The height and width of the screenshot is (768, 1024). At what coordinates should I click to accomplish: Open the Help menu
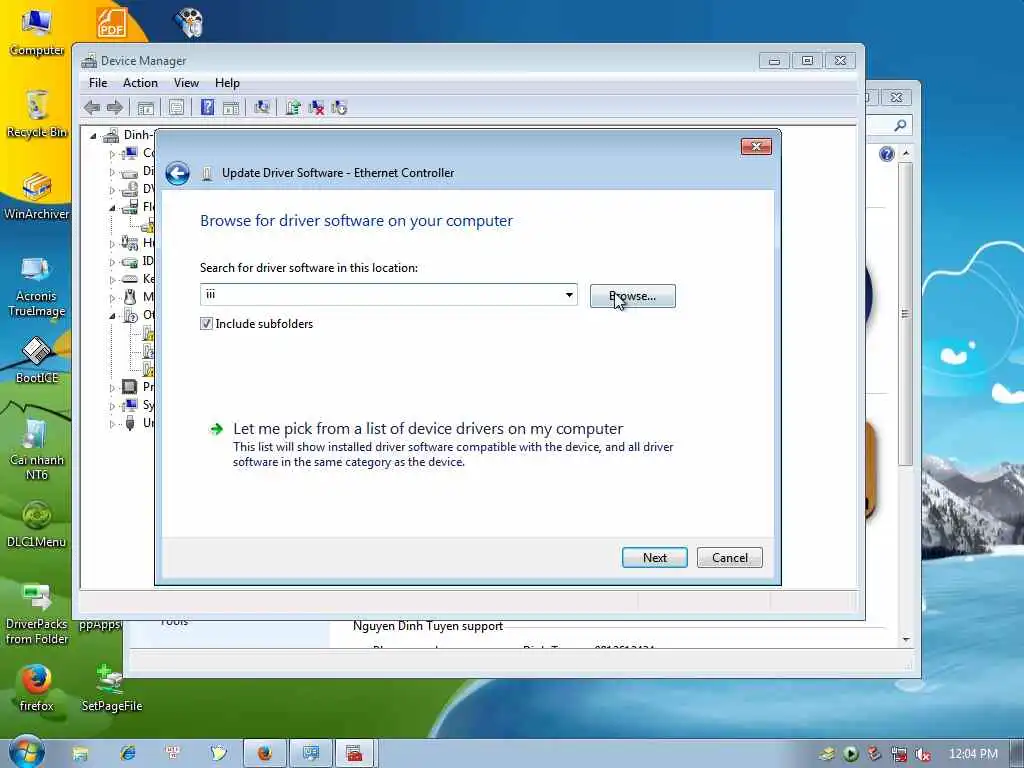click(x=227, y=83)
